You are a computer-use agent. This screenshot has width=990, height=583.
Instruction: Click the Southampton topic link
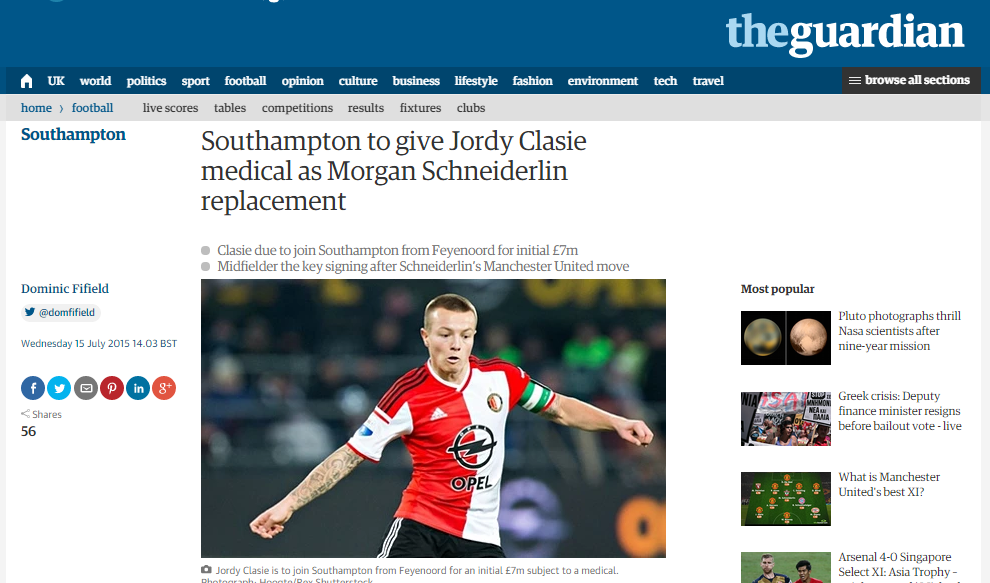[x=73, y=135]
